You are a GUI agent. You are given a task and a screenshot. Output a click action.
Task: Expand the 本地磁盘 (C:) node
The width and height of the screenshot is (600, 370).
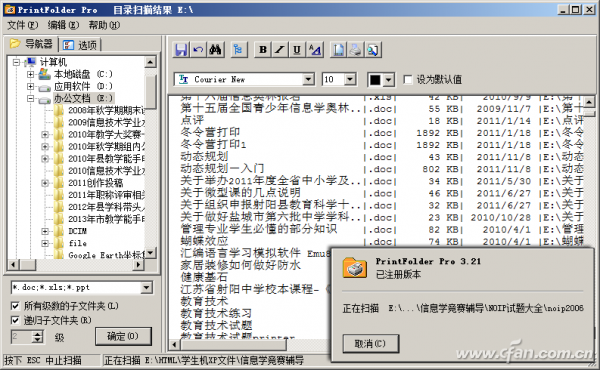click(x=30, y=74)
